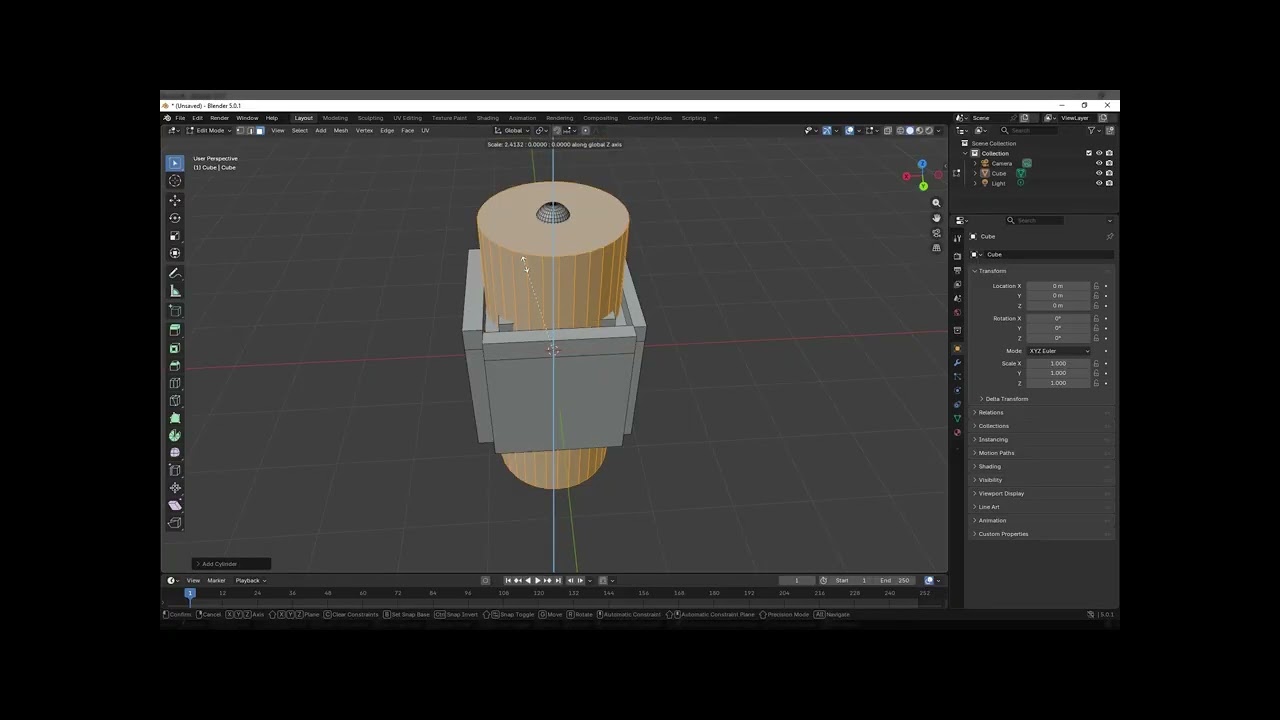
Task: Open timeline Playback popover
Action: 250,580
